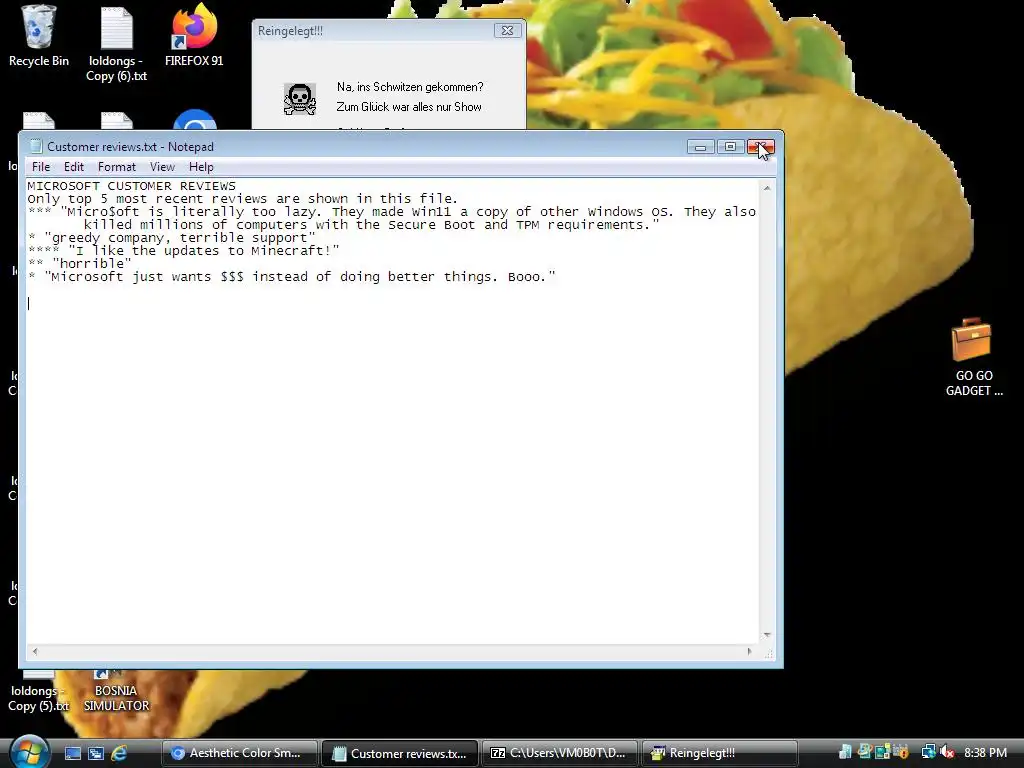Click "Zum Glück war alles nur Show" text
The image size is (1024, 768).
tap(409, 107)
